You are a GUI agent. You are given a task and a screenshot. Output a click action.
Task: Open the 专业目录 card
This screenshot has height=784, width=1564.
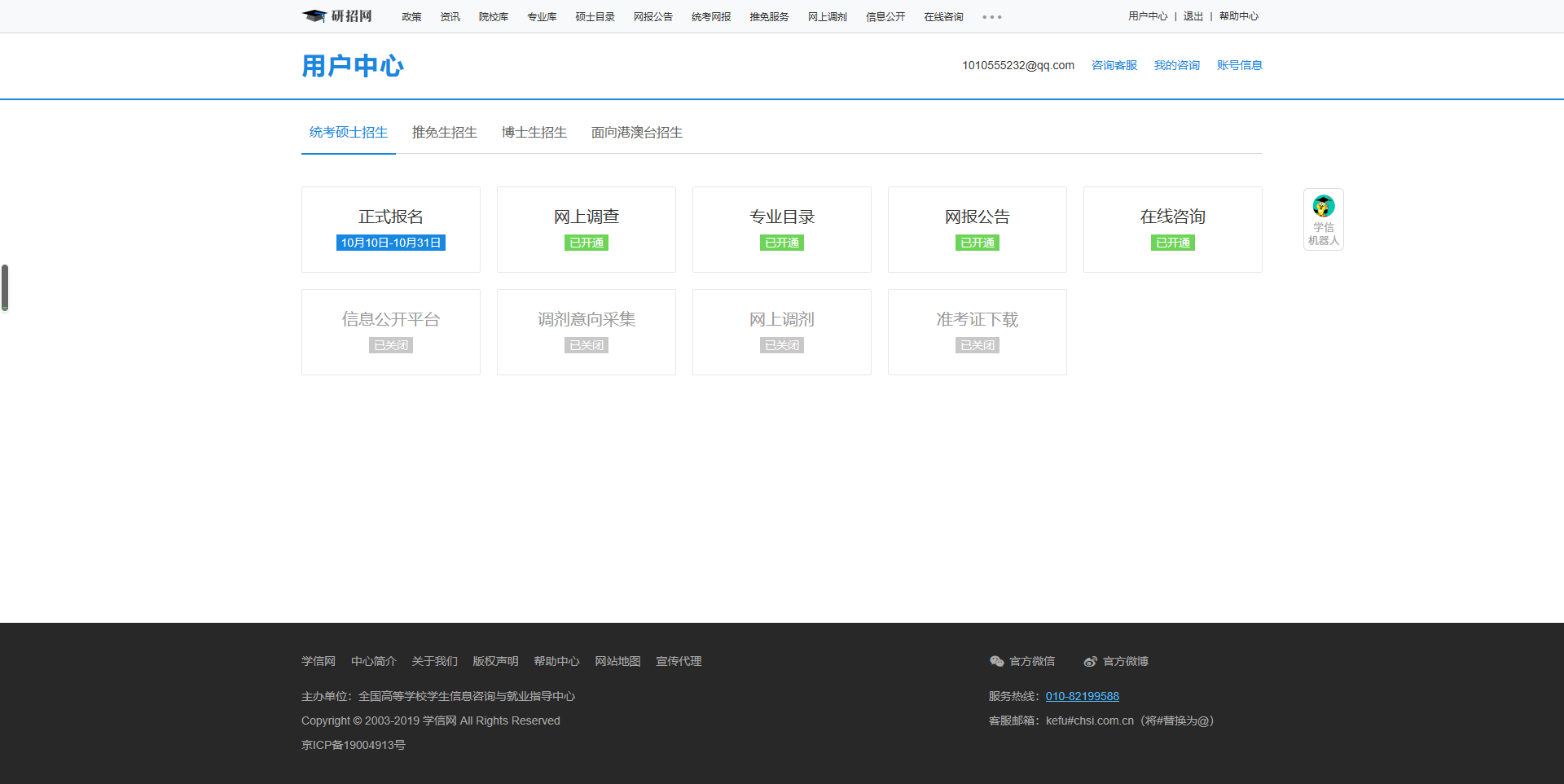[x=782, y=229]
